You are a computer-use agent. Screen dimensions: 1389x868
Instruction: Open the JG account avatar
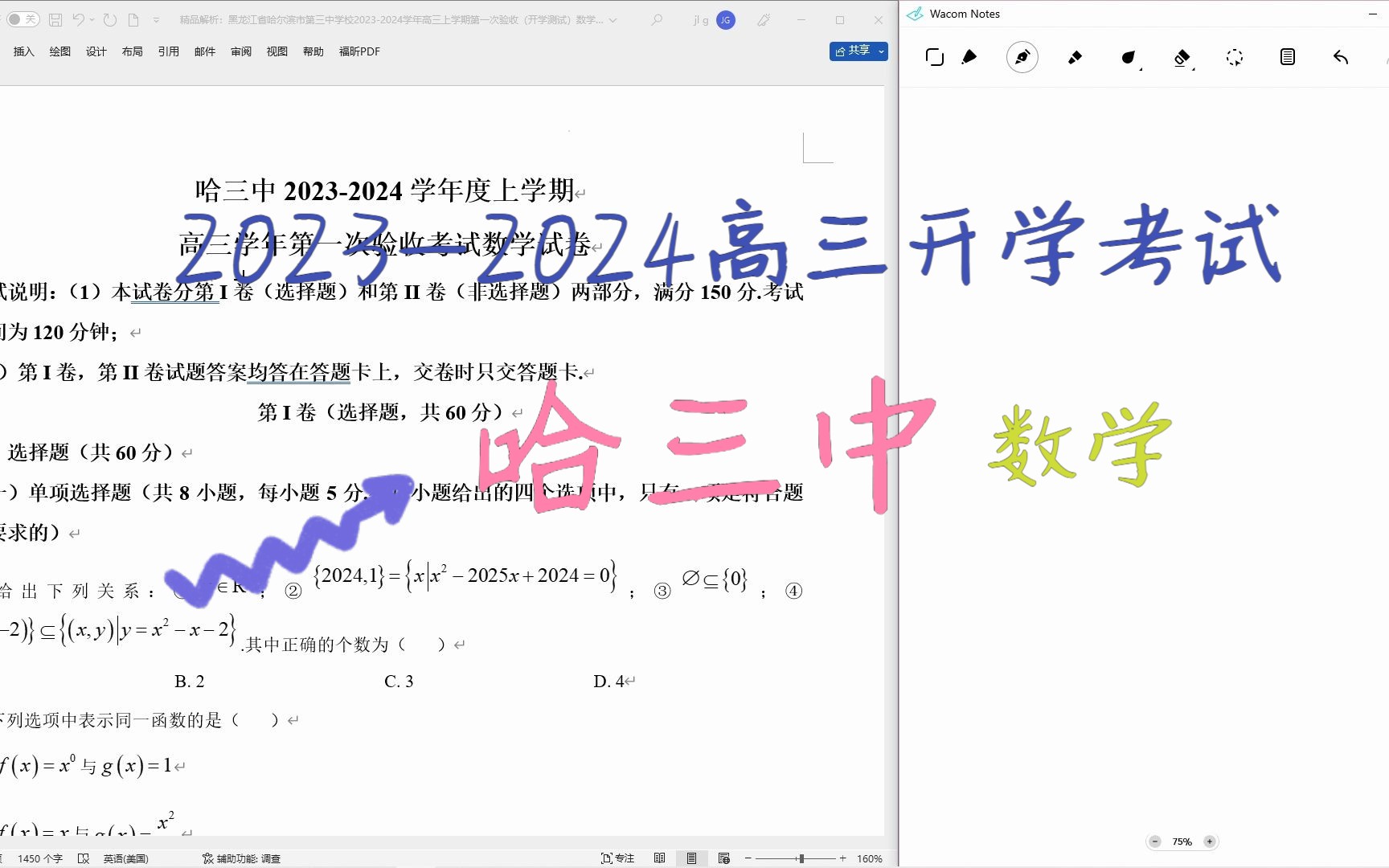726,20
